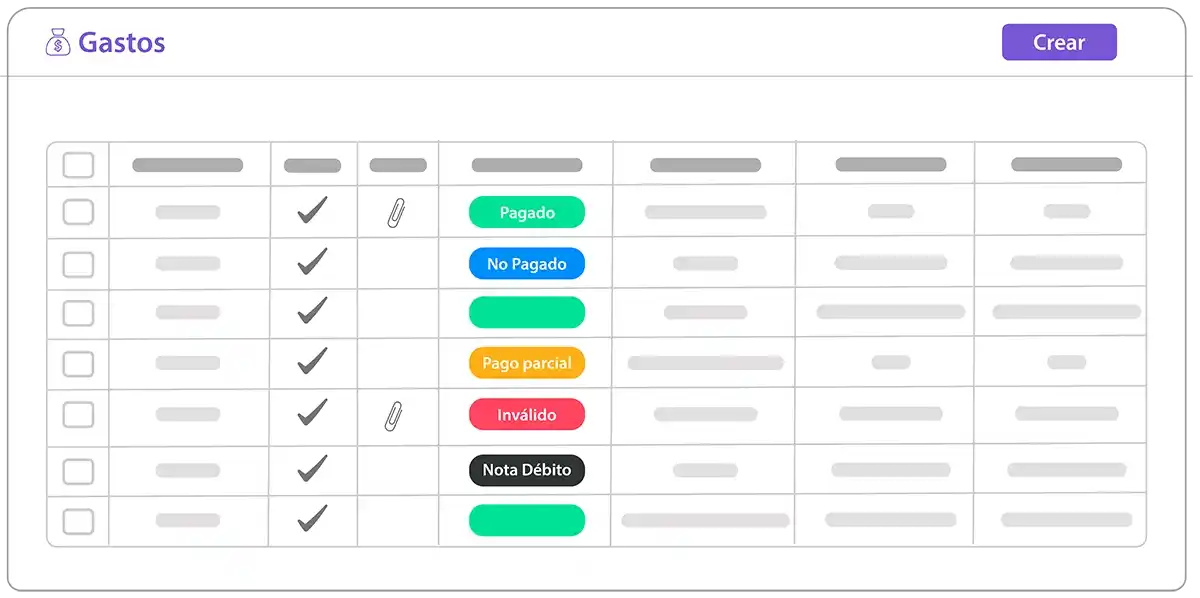Click the red Inválido status badge
Viewport: 1200px width, 598px height.
pos(527,415)
